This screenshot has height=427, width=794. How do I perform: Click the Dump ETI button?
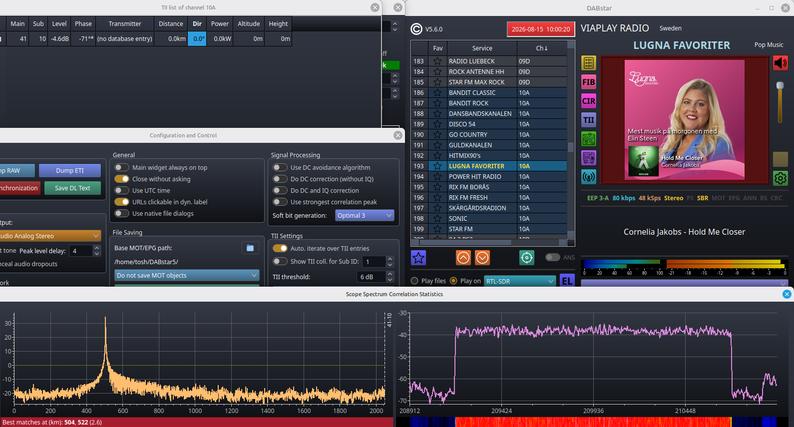70,170
